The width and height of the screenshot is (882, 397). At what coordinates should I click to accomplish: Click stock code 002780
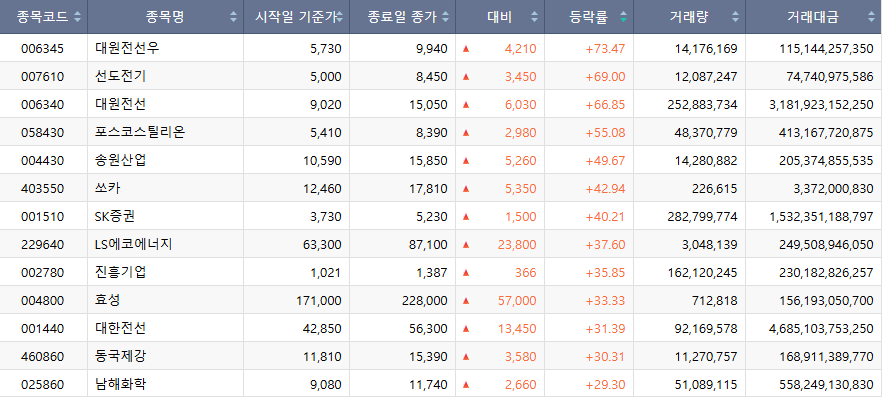point(43,273)
